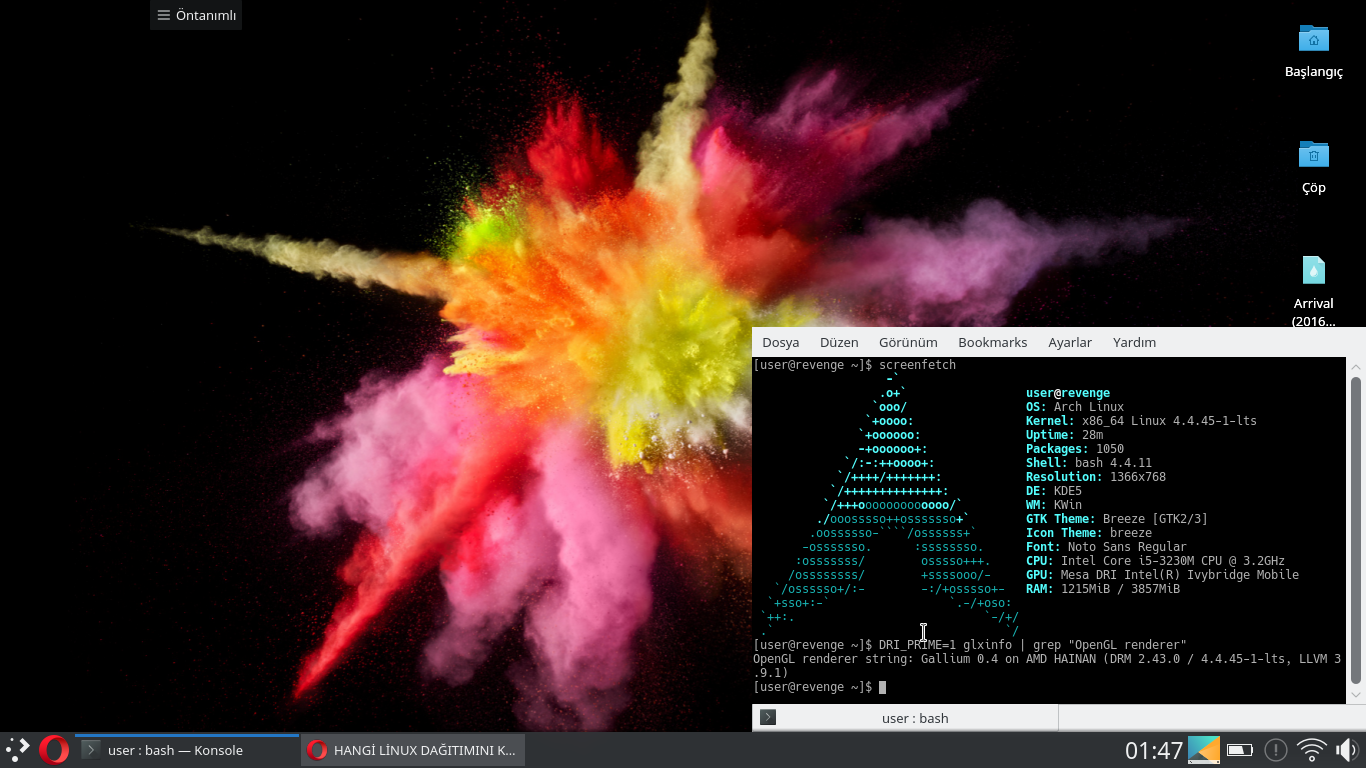The image size is (1366, 768).
Task: Click the Kernel version line in terminal
Action: [x=1141, y=421]
